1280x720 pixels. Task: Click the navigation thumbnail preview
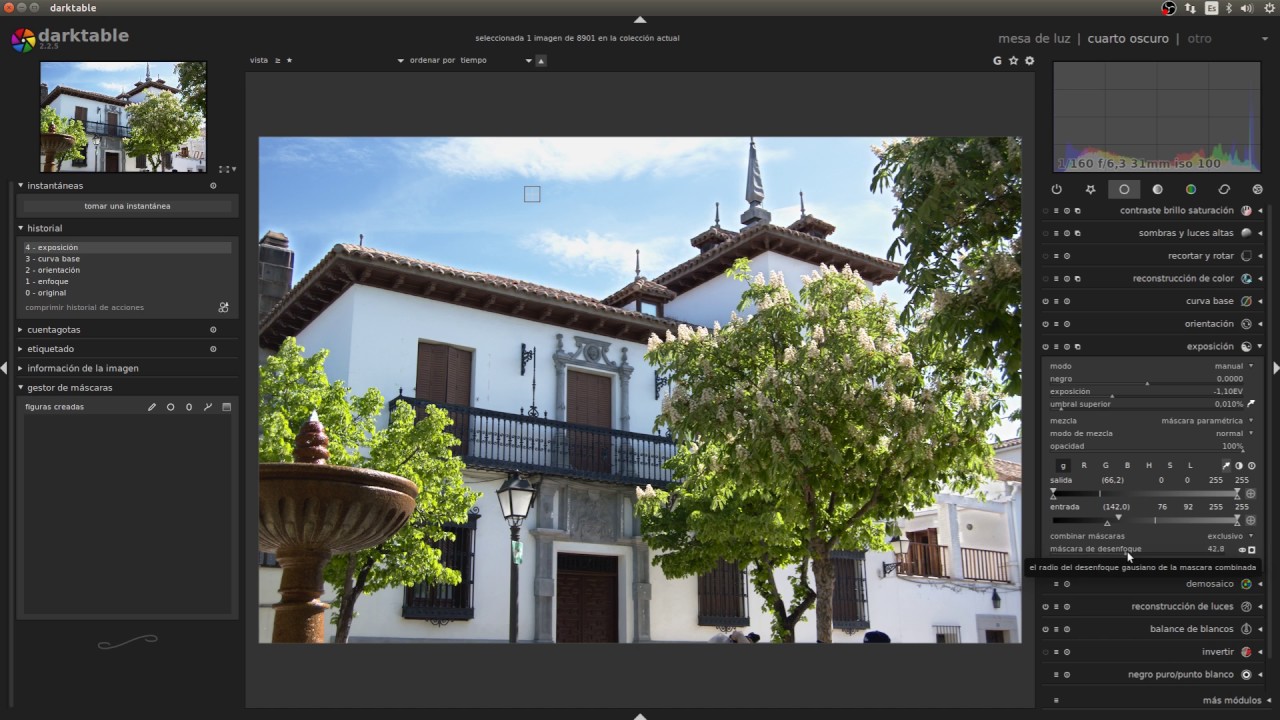click(124, 116)
